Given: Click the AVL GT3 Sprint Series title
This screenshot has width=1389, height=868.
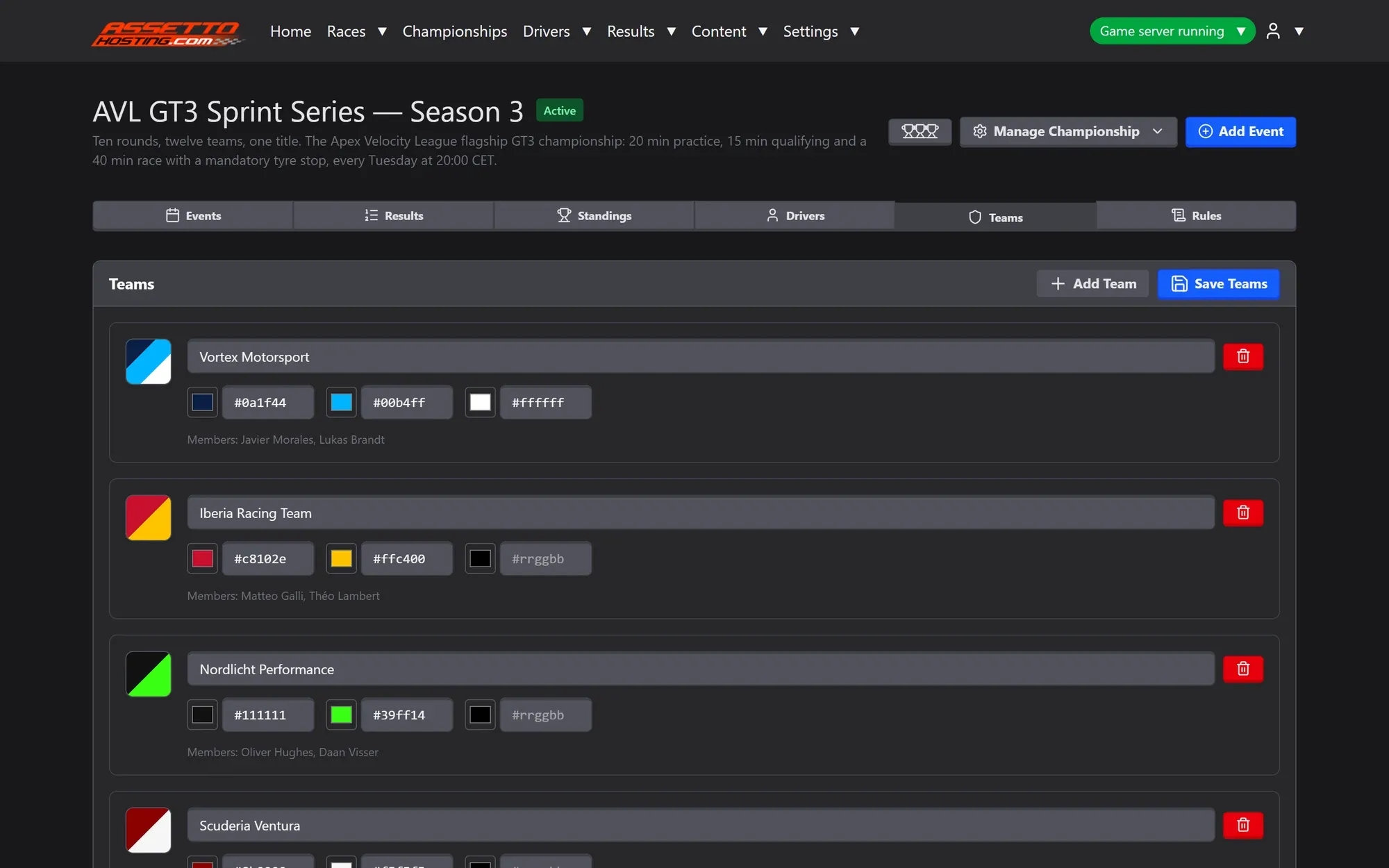Looking at the screenshot, I should tap(308, 112).
